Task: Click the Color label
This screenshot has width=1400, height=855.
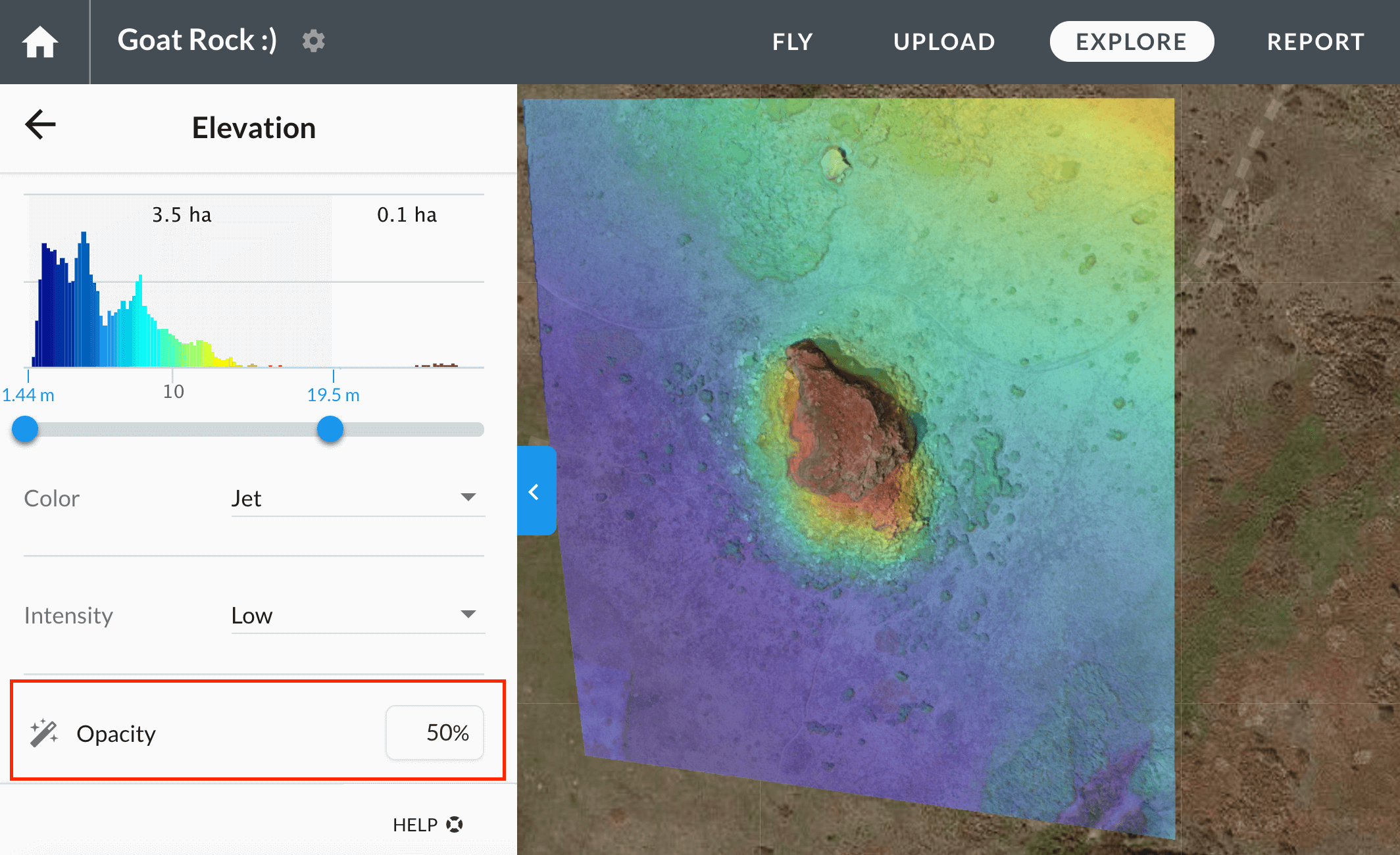Action: pos(51,499)
